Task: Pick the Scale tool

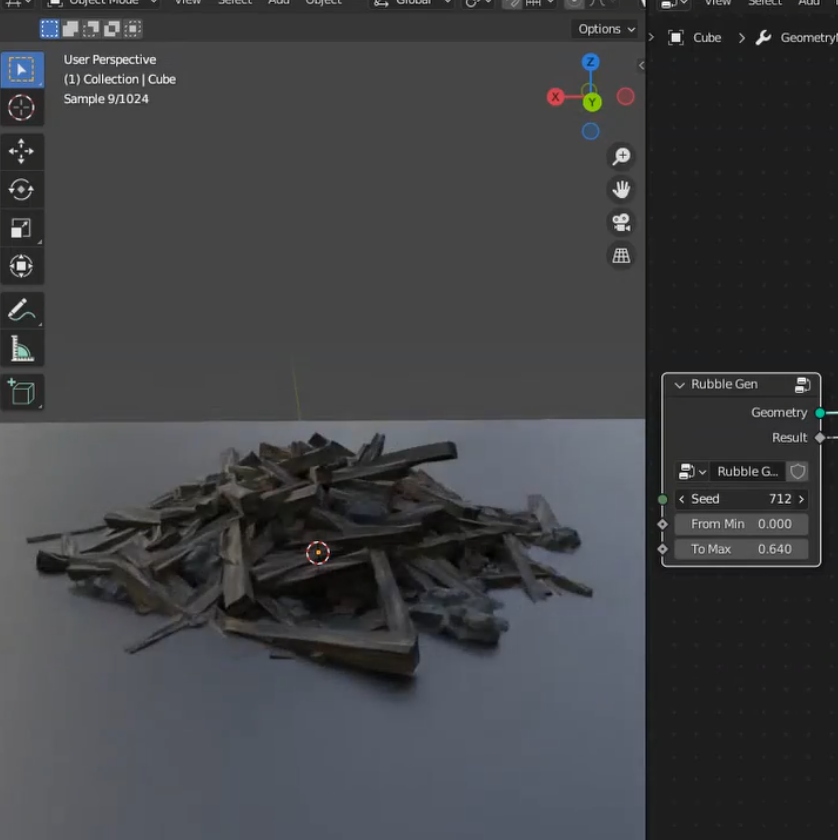Action: [x=21, y=228]
